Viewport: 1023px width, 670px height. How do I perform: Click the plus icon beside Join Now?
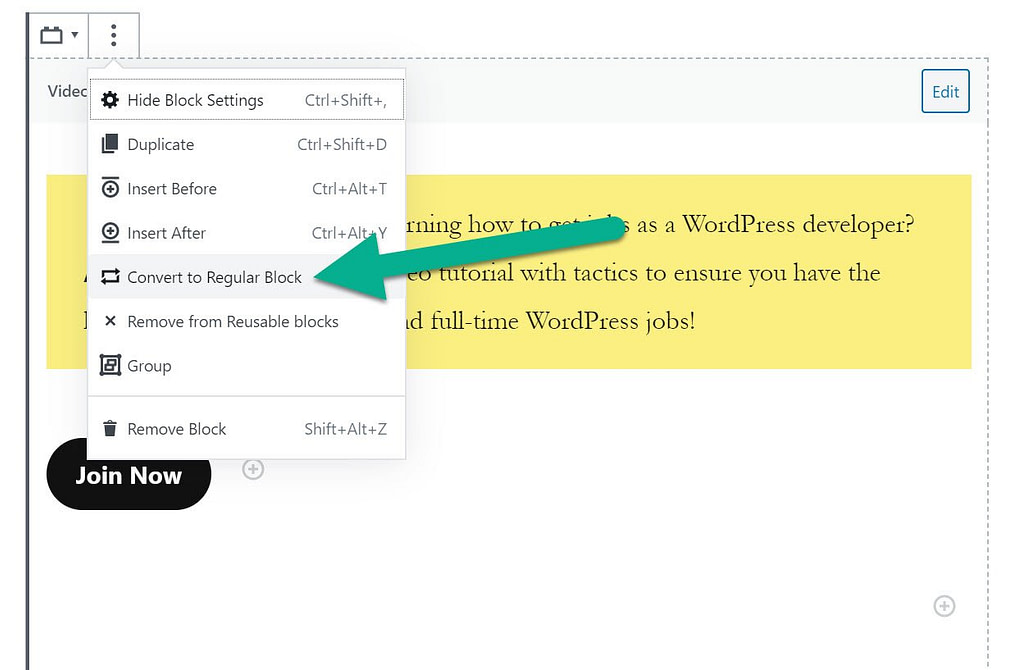point(253,469)
